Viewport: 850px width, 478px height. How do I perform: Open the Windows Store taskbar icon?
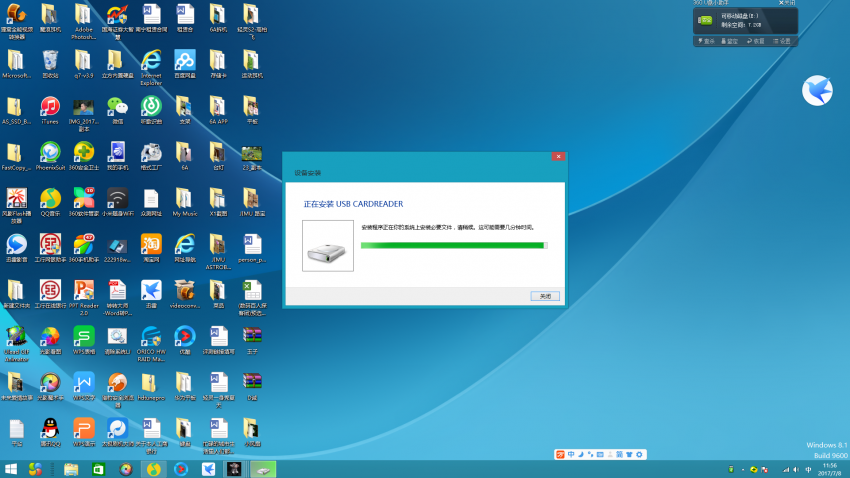pyautogui.click(x=98, y=469)
